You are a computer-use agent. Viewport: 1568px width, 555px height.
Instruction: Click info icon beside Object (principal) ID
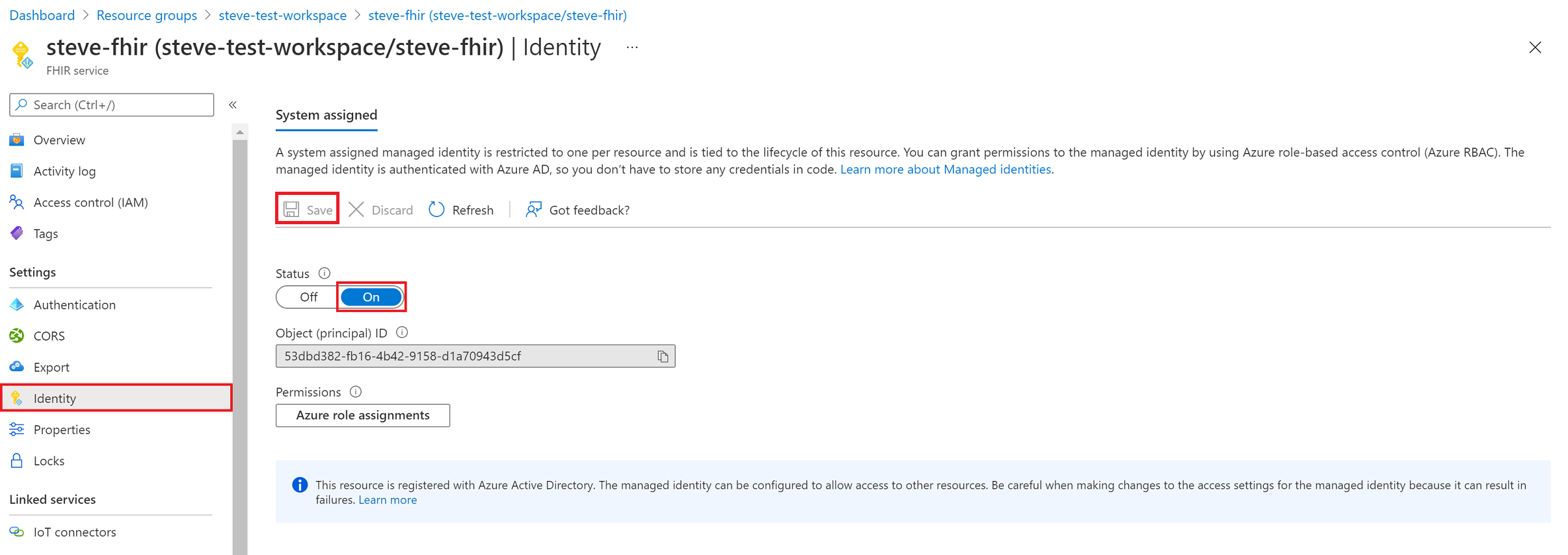pyautogui.click(x=402, y=332)
